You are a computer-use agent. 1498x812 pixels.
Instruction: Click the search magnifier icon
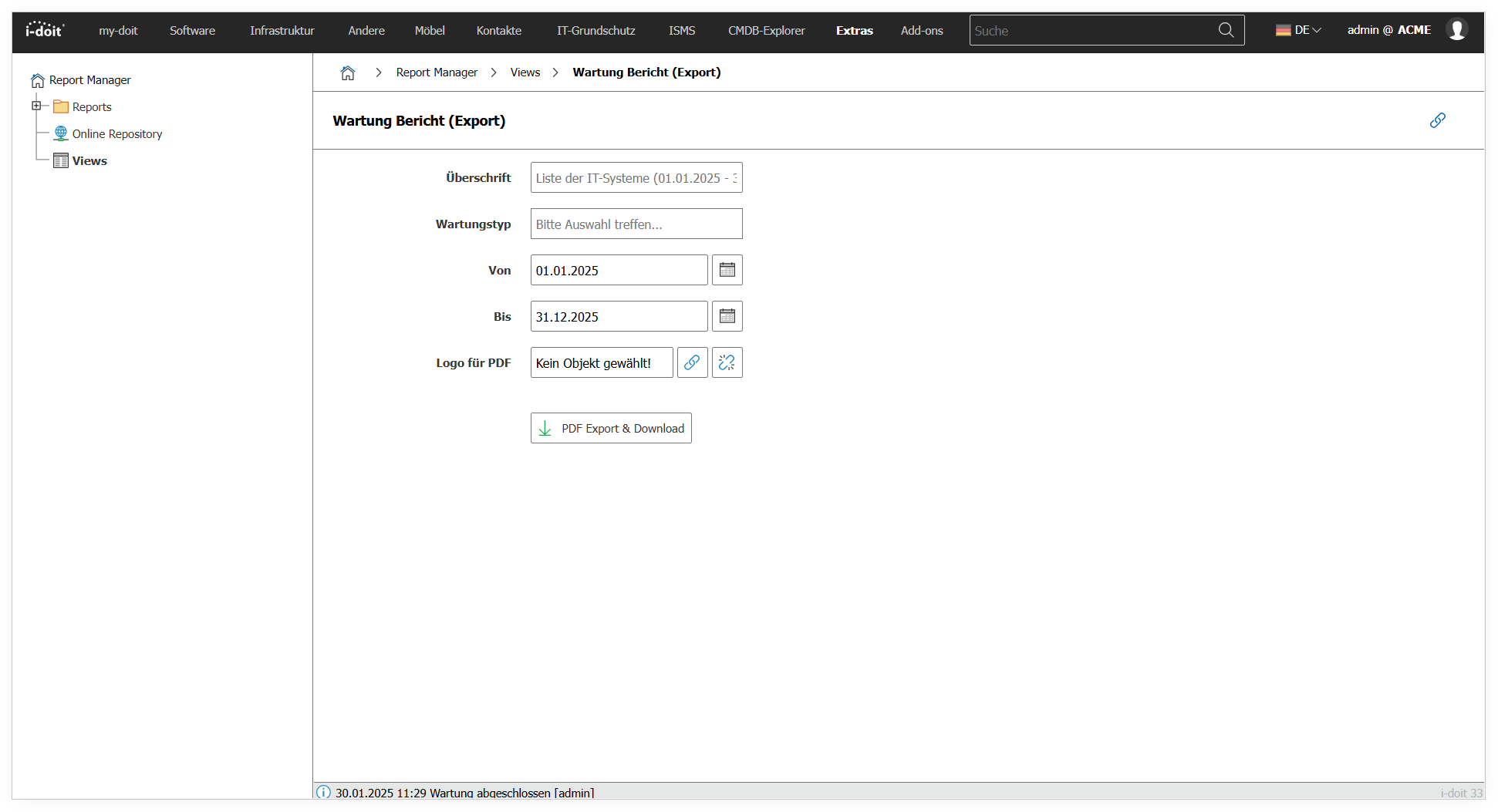click(x=1226, y=30)
